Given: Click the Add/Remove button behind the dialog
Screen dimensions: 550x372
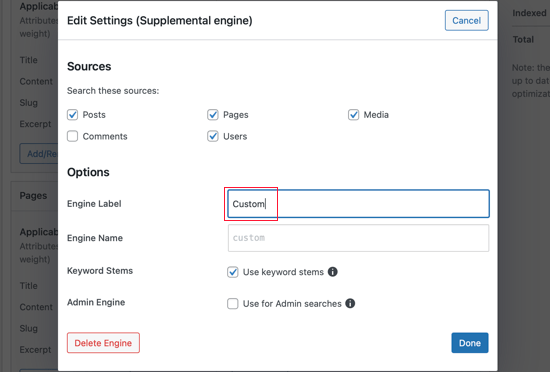Looking at the screenshot, I should pos(39,154).
